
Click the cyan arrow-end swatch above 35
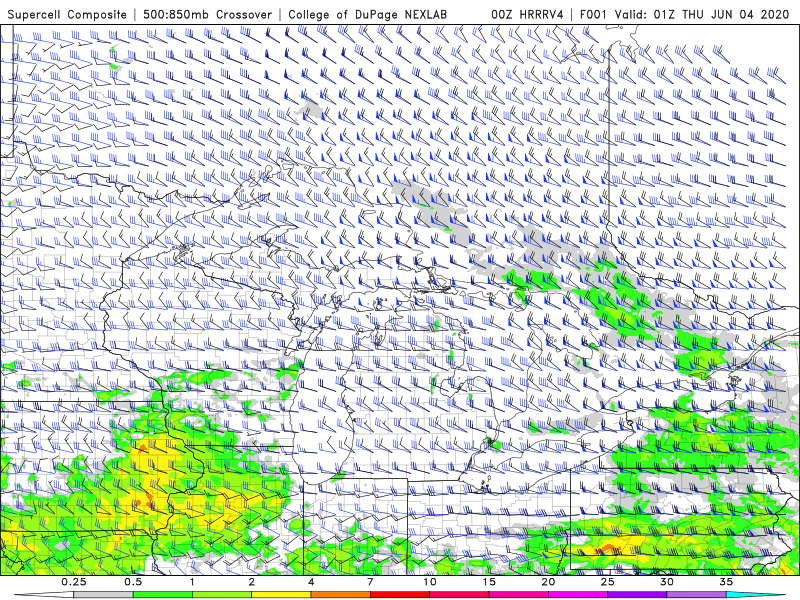tap(756, 595)
